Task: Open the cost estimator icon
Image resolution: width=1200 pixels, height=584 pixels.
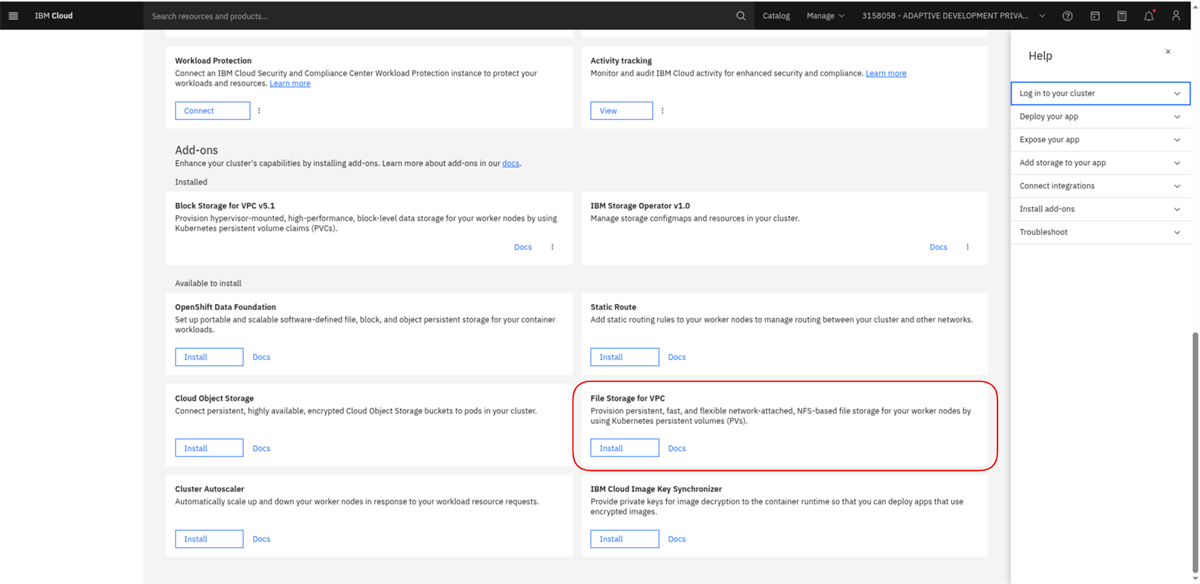Action: point(1122,16)
